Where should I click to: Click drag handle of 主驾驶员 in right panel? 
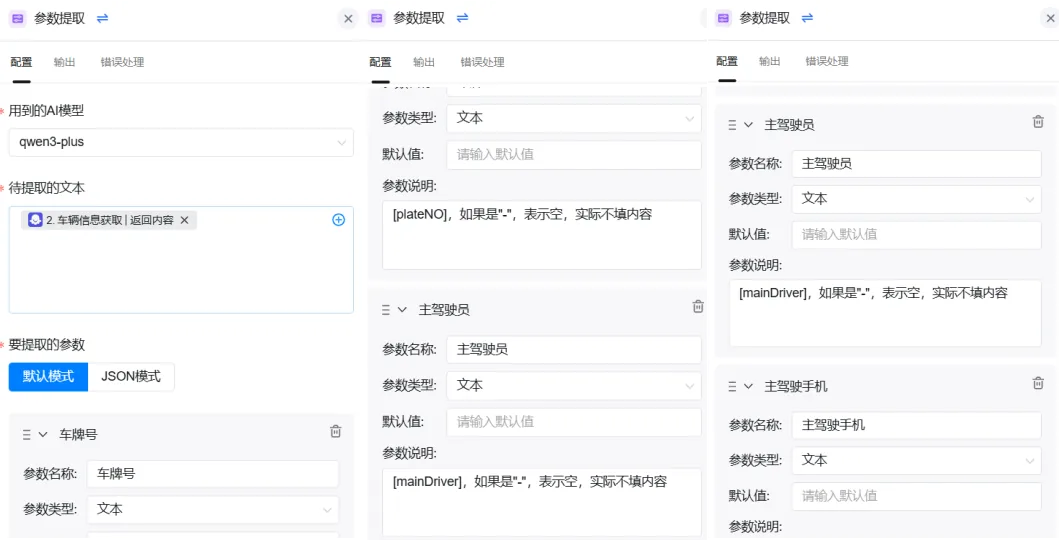pyautogui.click(x=732, y=125)
